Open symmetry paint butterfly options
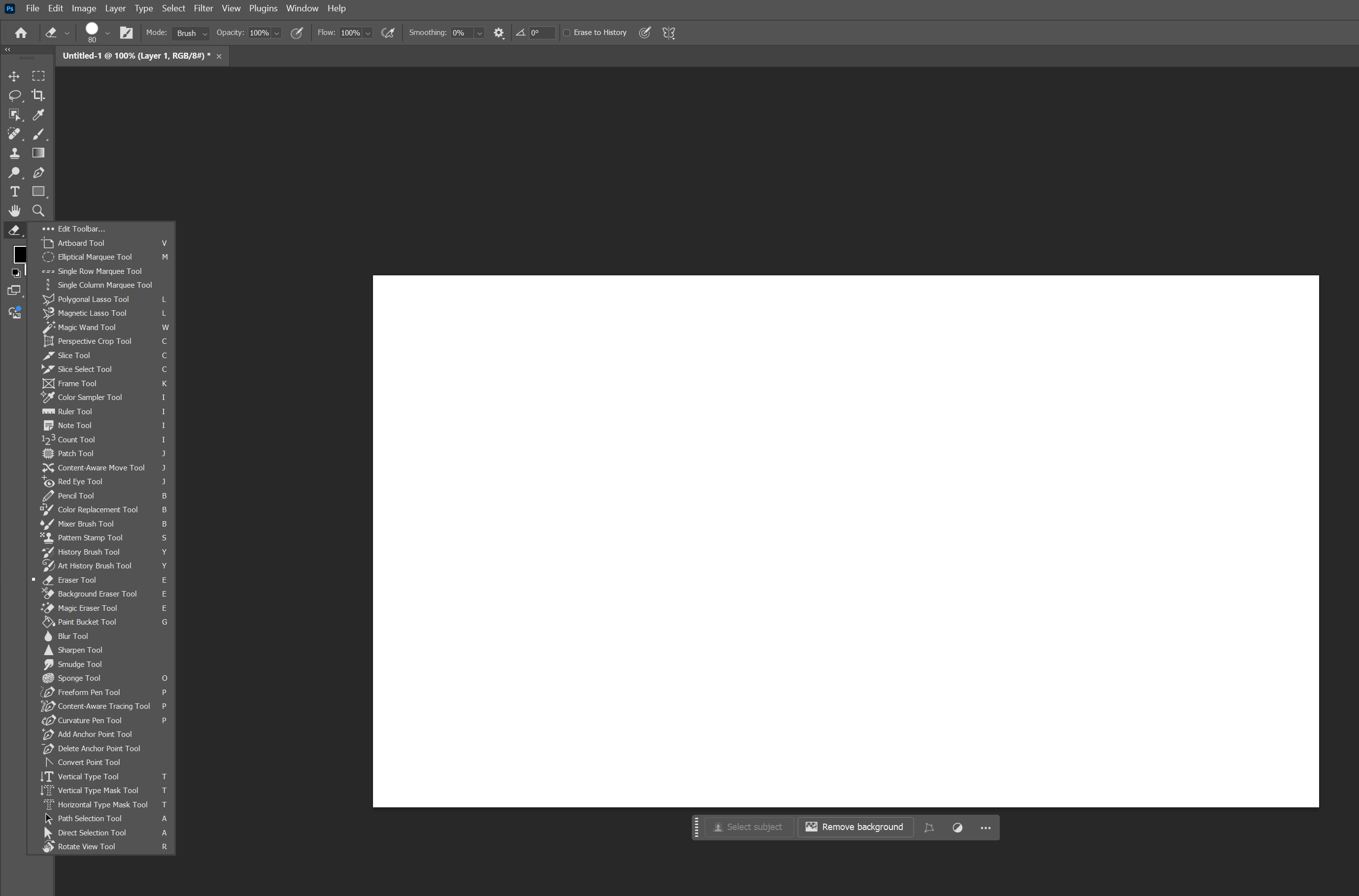Screen dimensions: 1359x896 (x=669, y=33)
